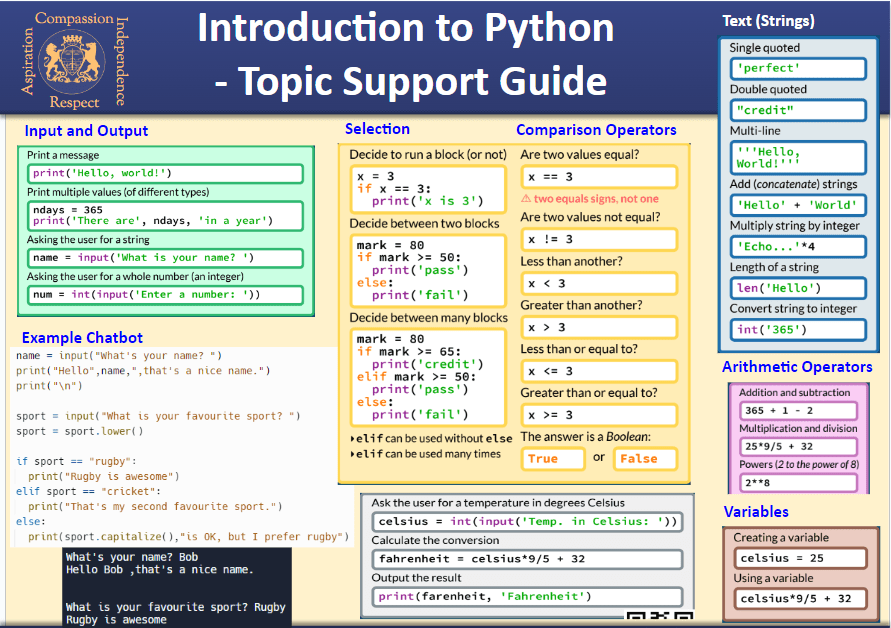Image resolution: width=891 pixels, height=628 pixels.
Task: Click the 'elif can be used without else' note
Action: pos(431,439)
